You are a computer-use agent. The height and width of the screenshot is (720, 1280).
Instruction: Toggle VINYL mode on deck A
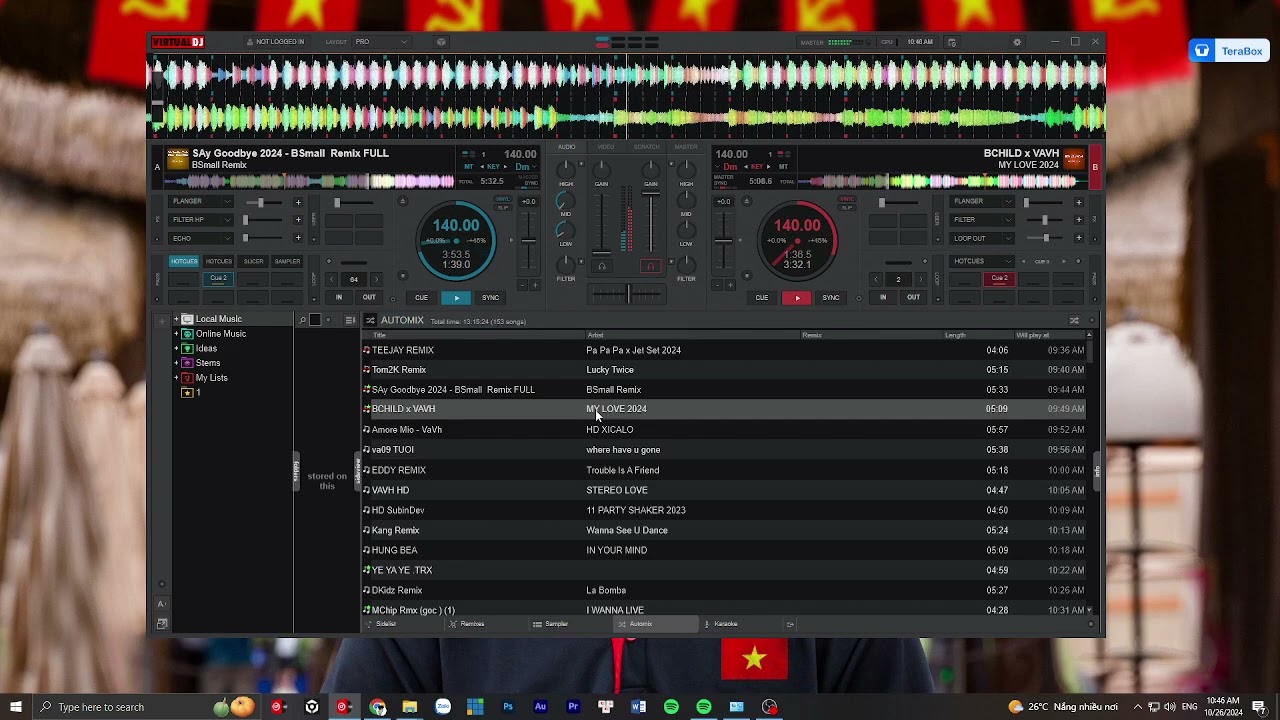tap(503, 199)
